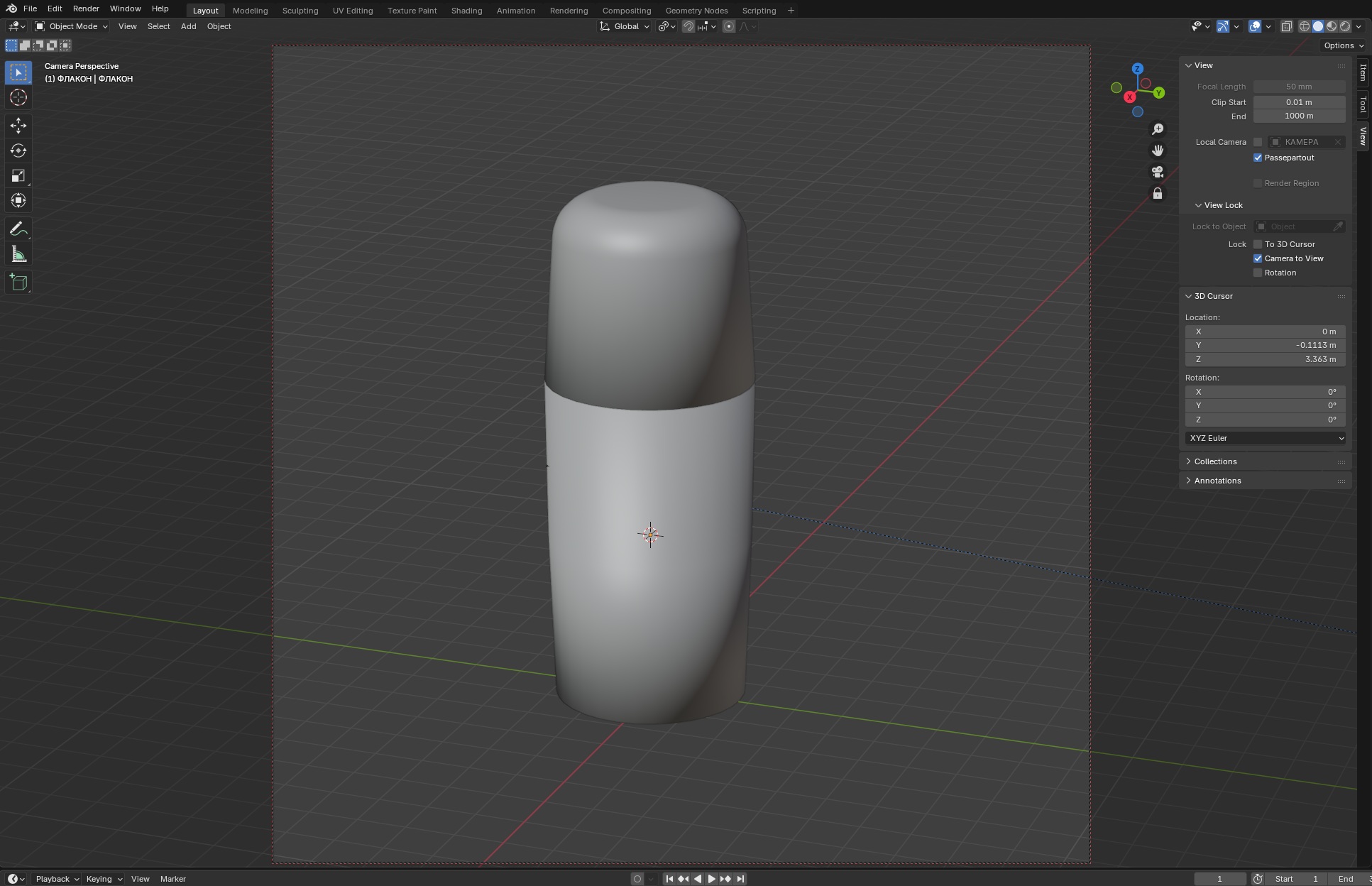The height and width of the screenshot is (886, 1372).
Task: Select the Transform tool
Action: [x=18, y=200]
